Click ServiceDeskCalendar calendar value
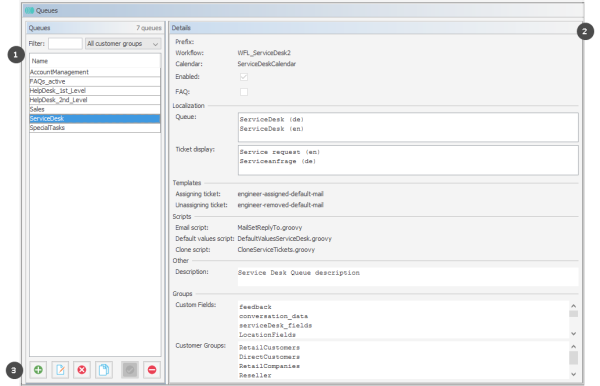600x386 pixels. click(x=267, y=64)
